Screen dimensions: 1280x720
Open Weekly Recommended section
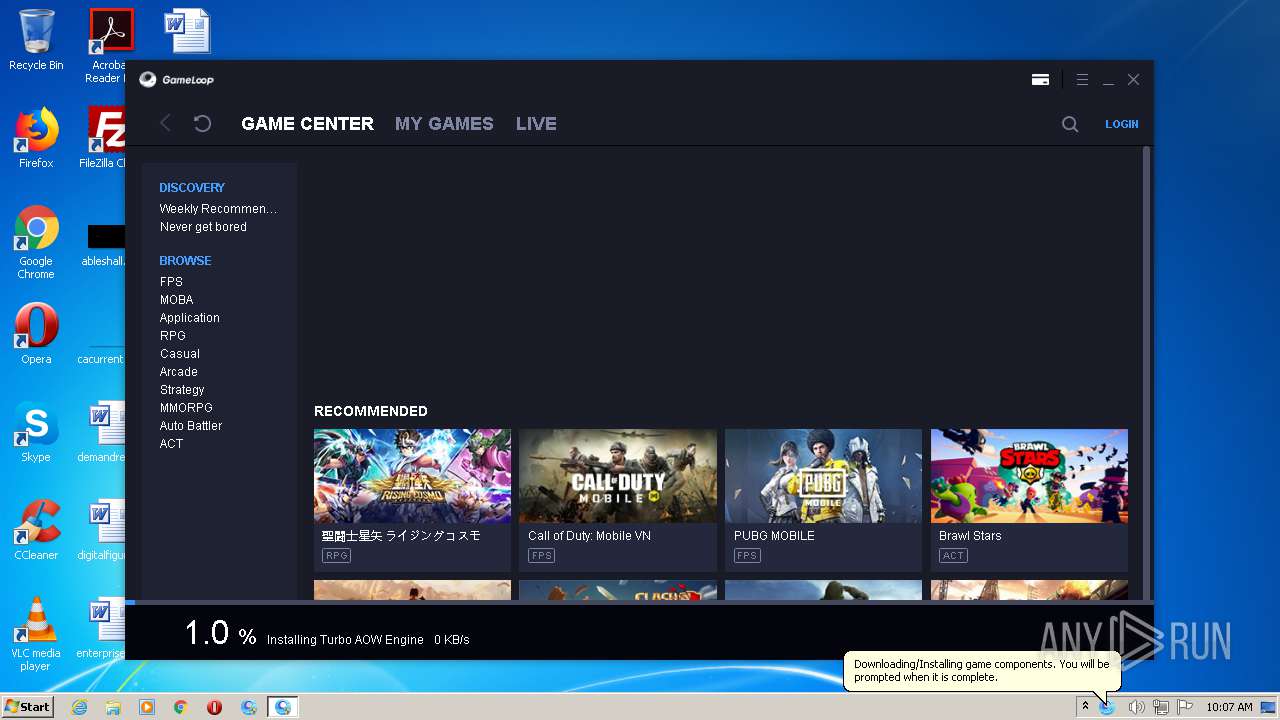(x=218, y=209)
